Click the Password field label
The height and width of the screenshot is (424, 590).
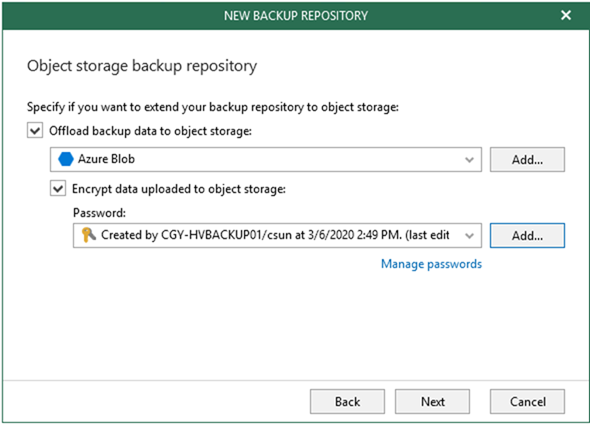(x=99, y=213)
